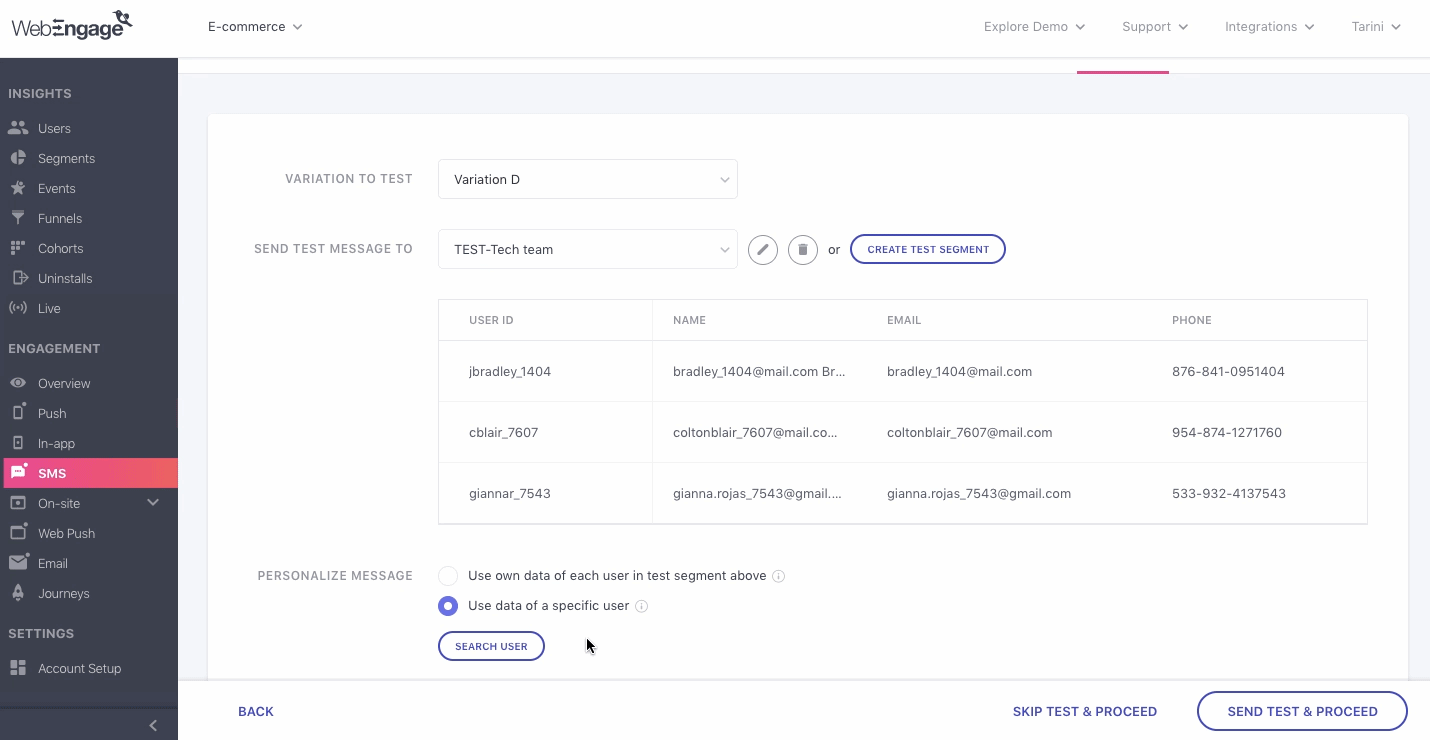The height and width of the screenshot is (740, 1430).
Task: Open the Email channel
Action: click(53, 563)
